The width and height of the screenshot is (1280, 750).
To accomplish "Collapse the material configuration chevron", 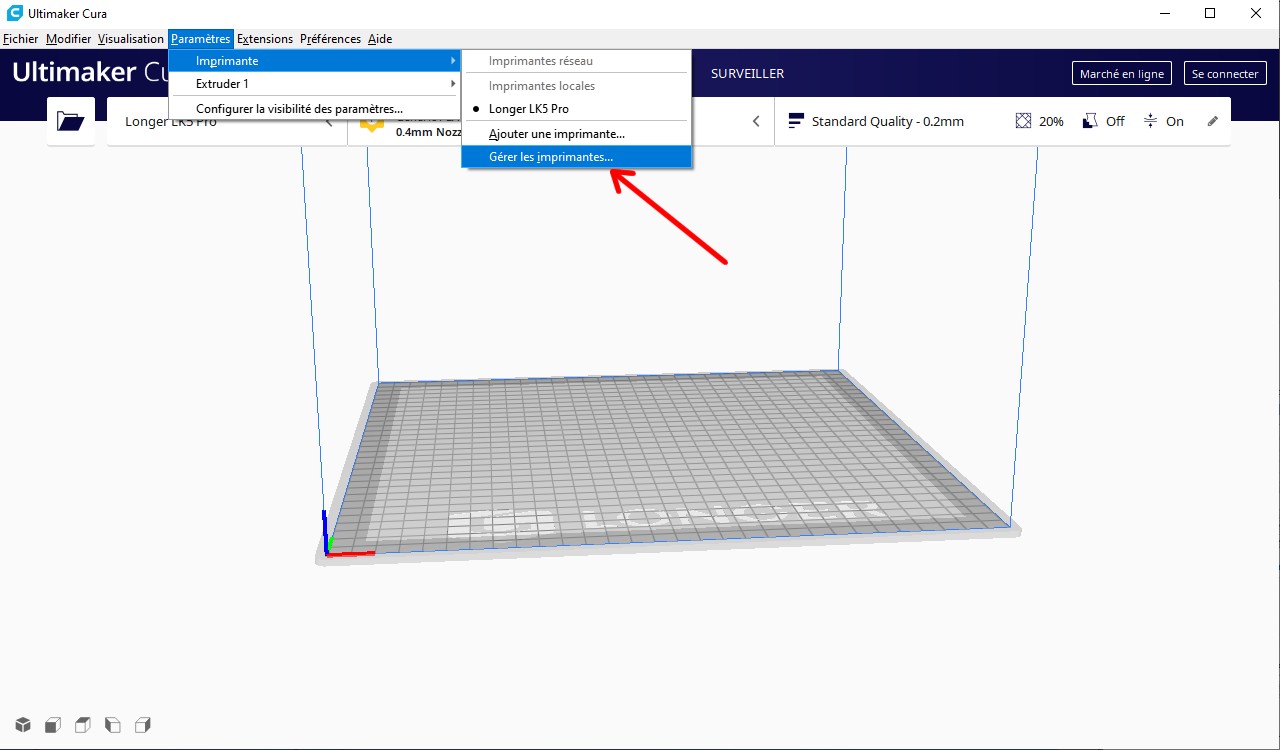I will 756,121.
